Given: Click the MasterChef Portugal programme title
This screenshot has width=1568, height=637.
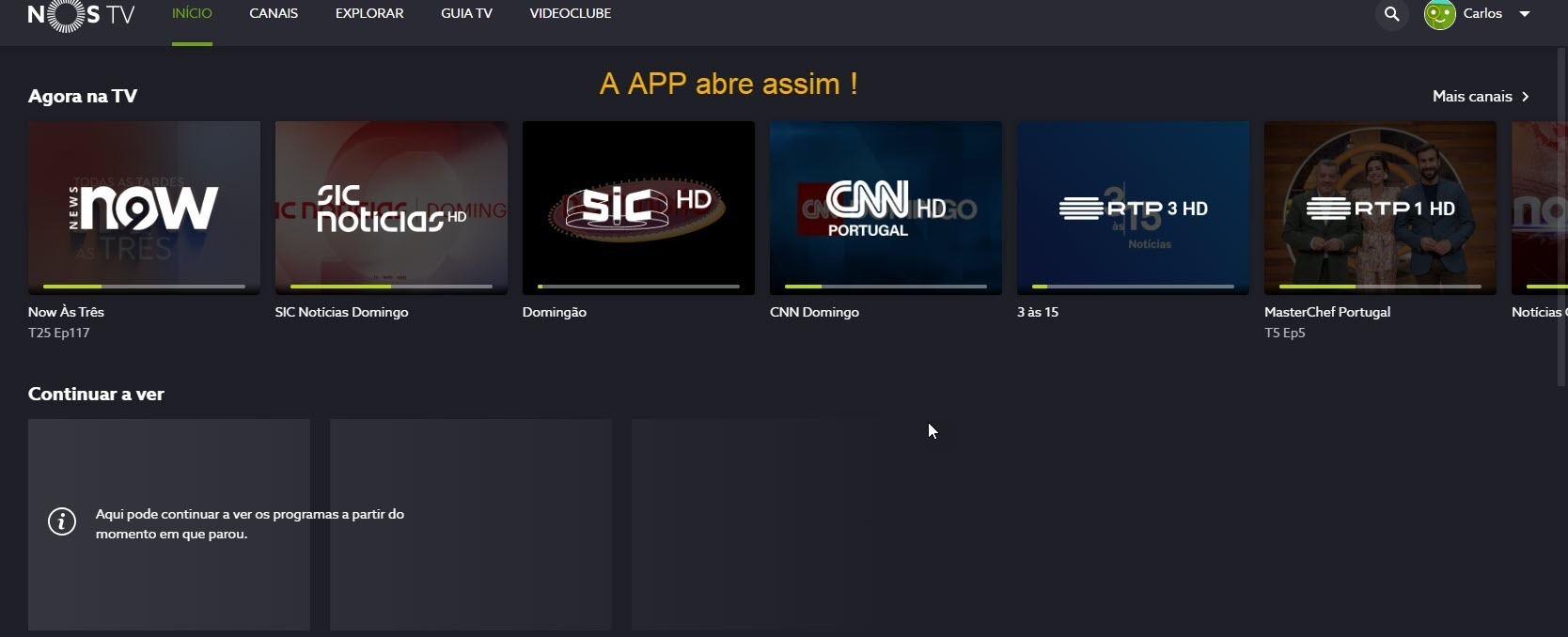Looking at the screenshot, I should point(1327,312).
